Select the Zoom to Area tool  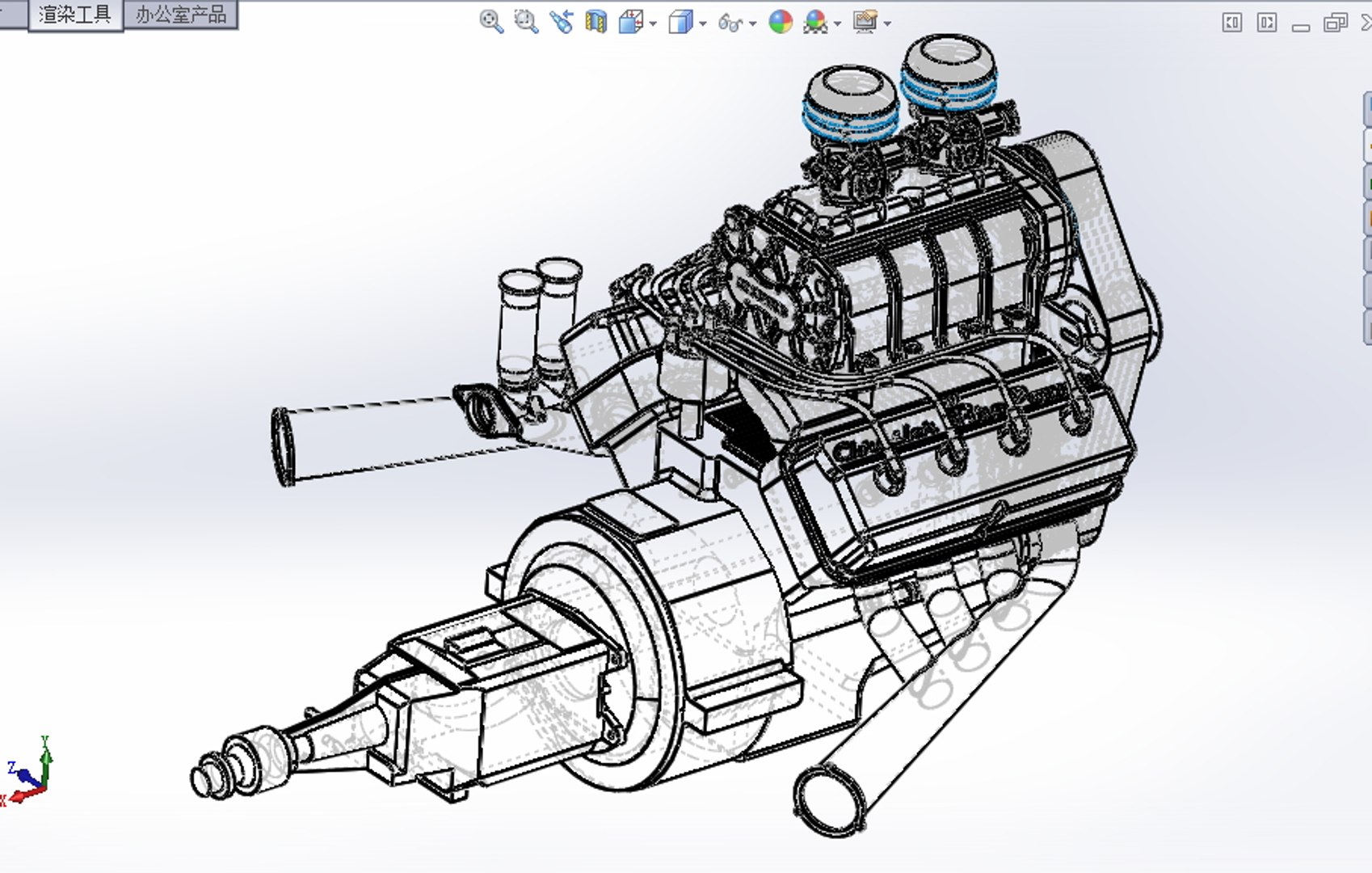pos(526,22)
